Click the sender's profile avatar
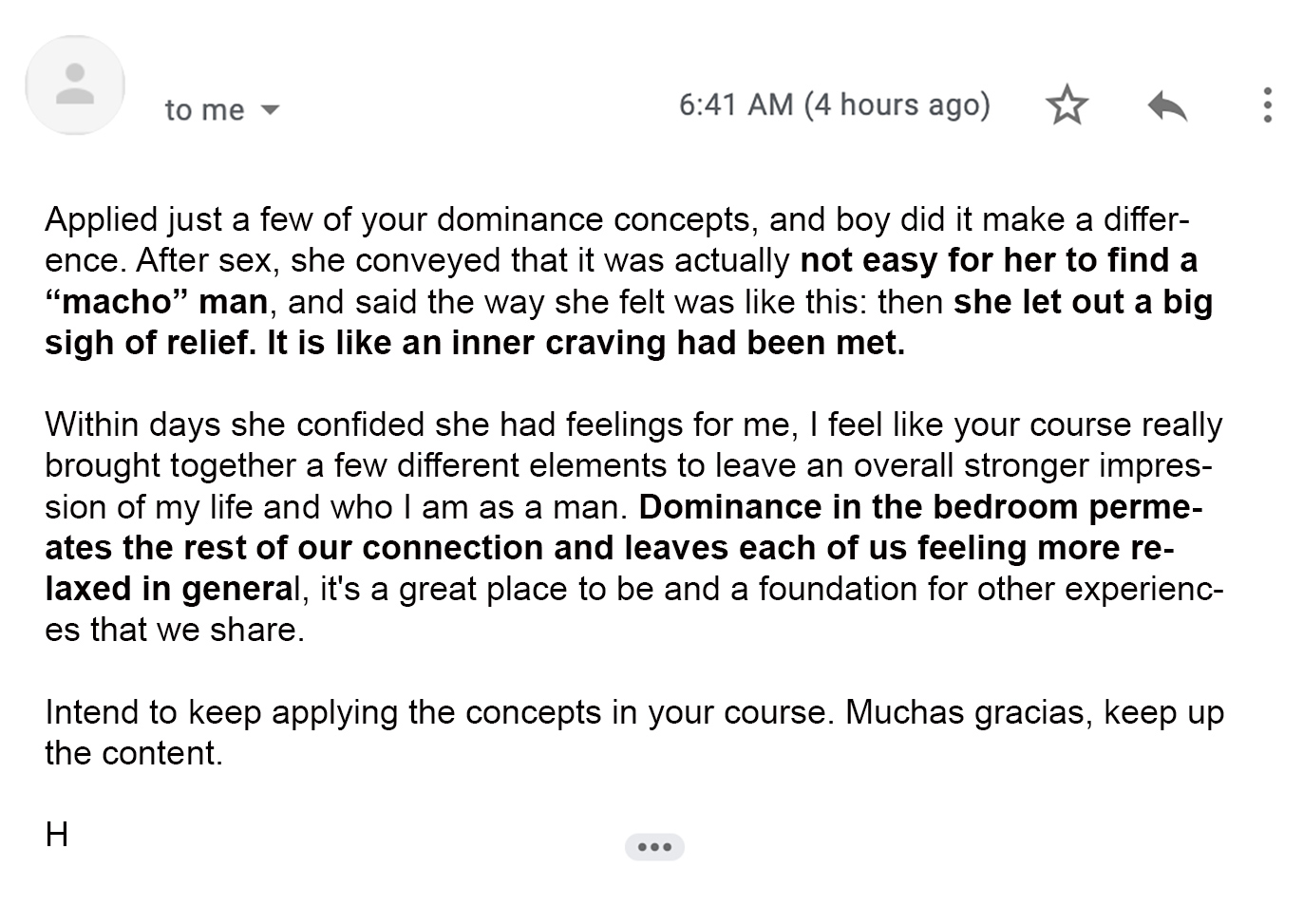Viewport: 1303px width, 924px height. (75, 85)
